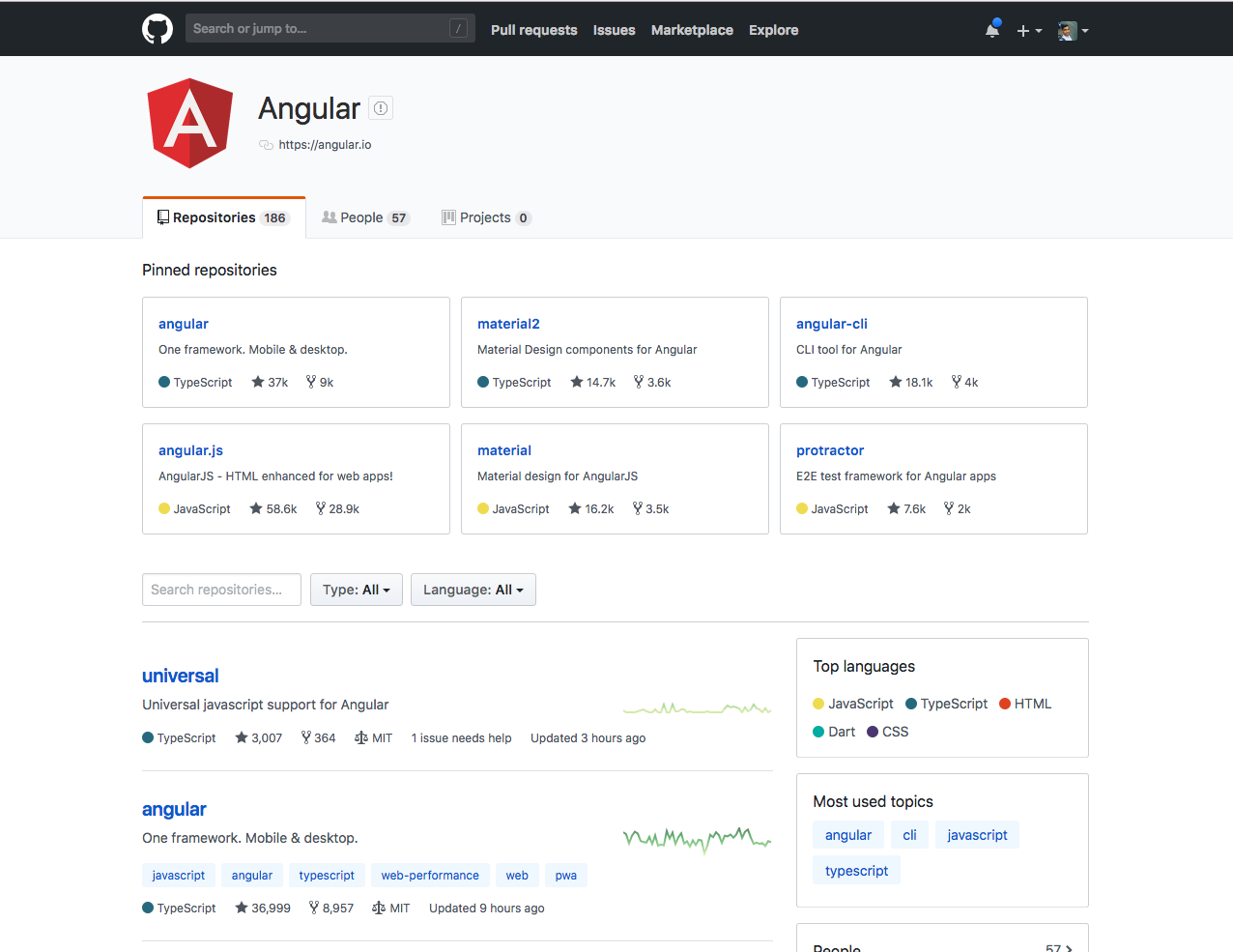Viewport: 1233px width, 952px height.
Task: Go to Issues in top navigation
Action: point(614,30)
